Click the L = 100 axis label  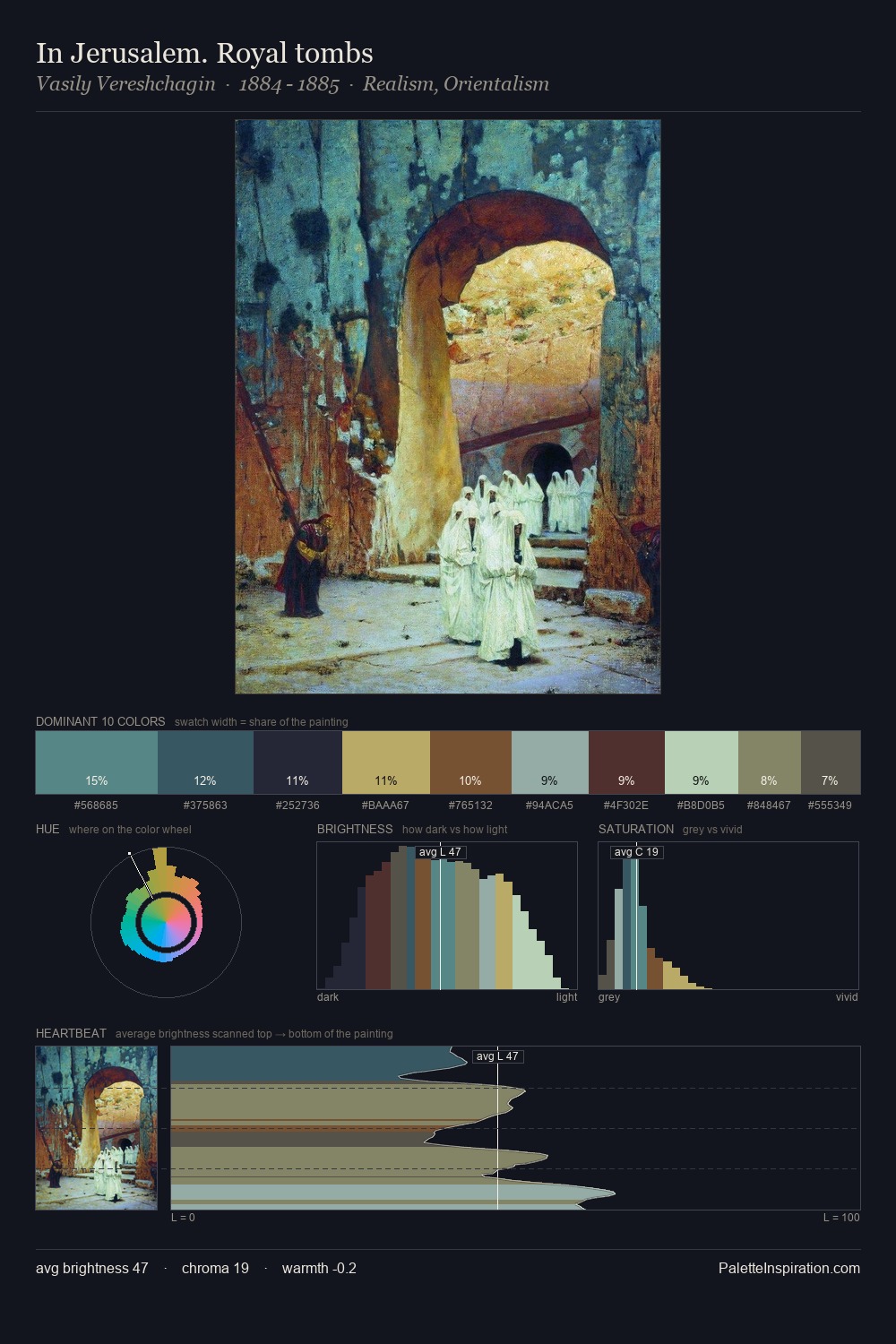pos(841,1218)
